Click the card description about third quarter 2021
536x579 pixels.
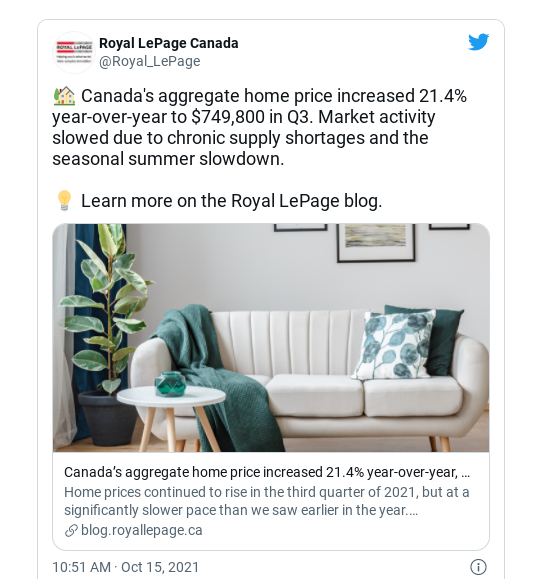[x=267, y=501]
